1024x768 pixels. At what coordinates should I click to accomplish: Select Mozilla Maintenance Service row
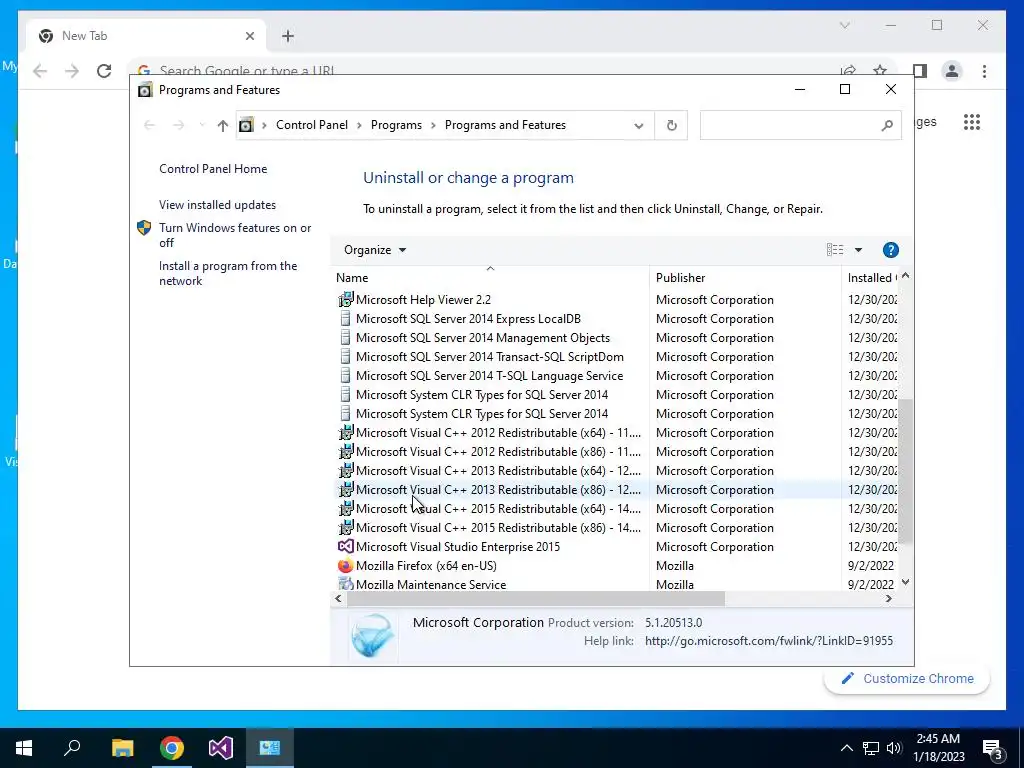pos(614,584)
